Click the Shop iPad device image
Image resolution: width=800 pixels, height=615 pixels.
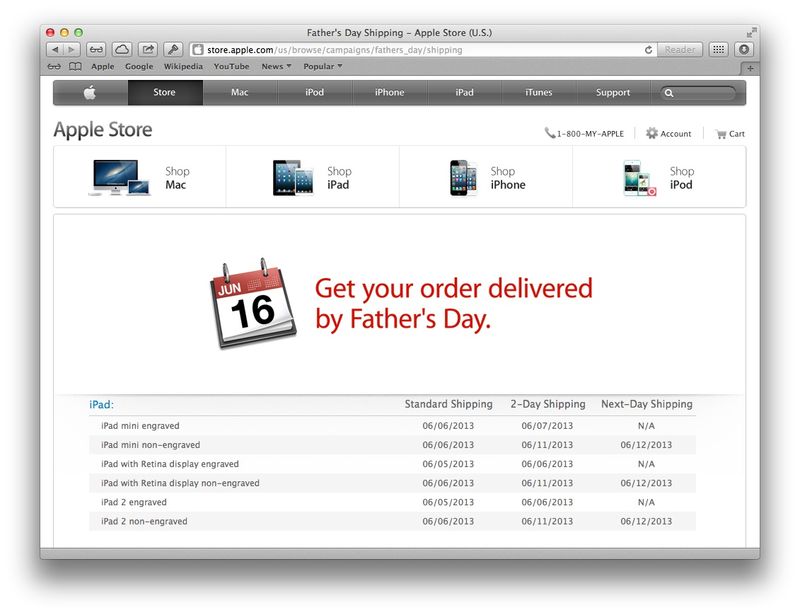tap(293, 178)
